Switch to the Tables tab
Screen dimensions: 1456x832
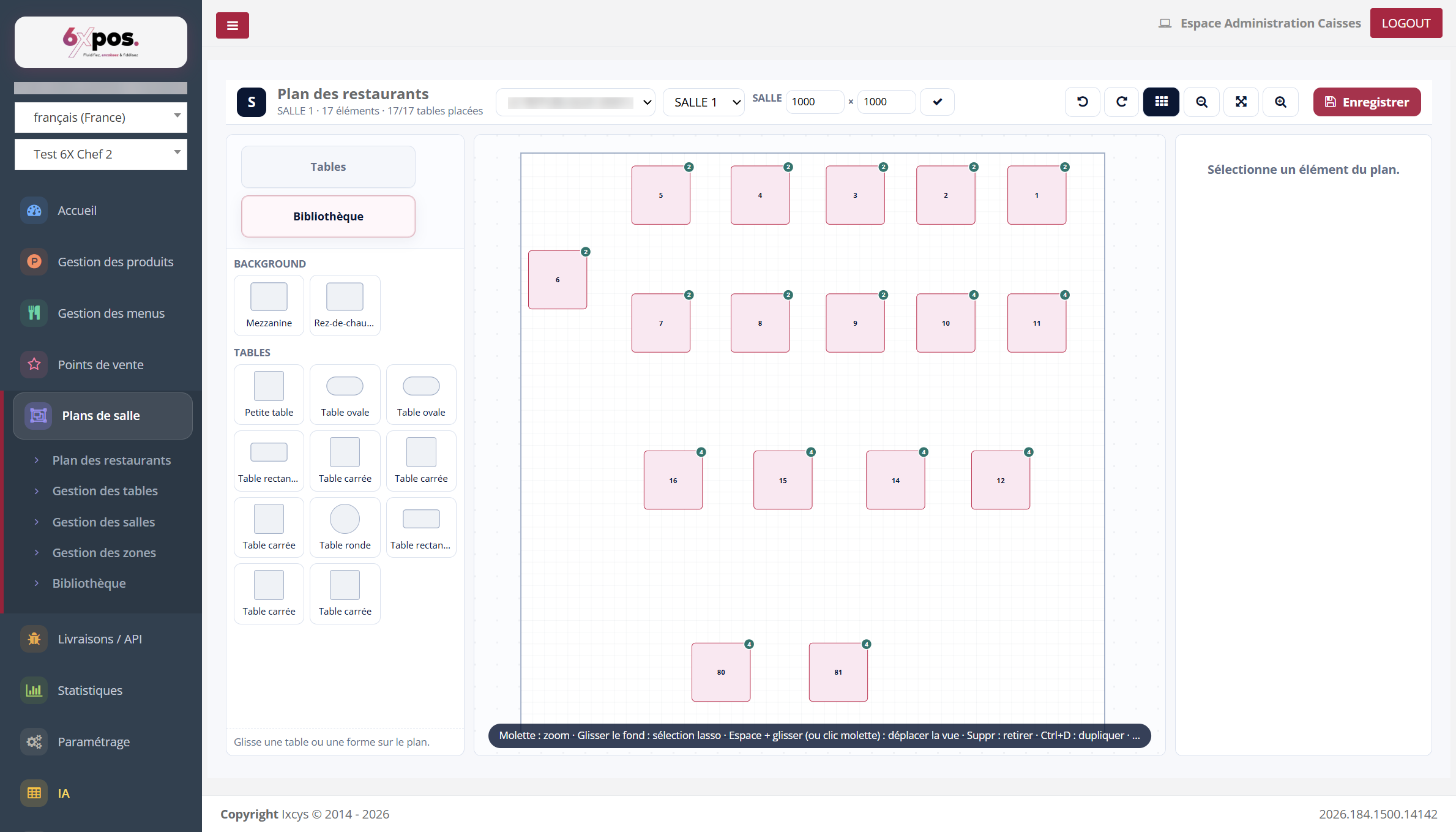(x=328, y=167)
